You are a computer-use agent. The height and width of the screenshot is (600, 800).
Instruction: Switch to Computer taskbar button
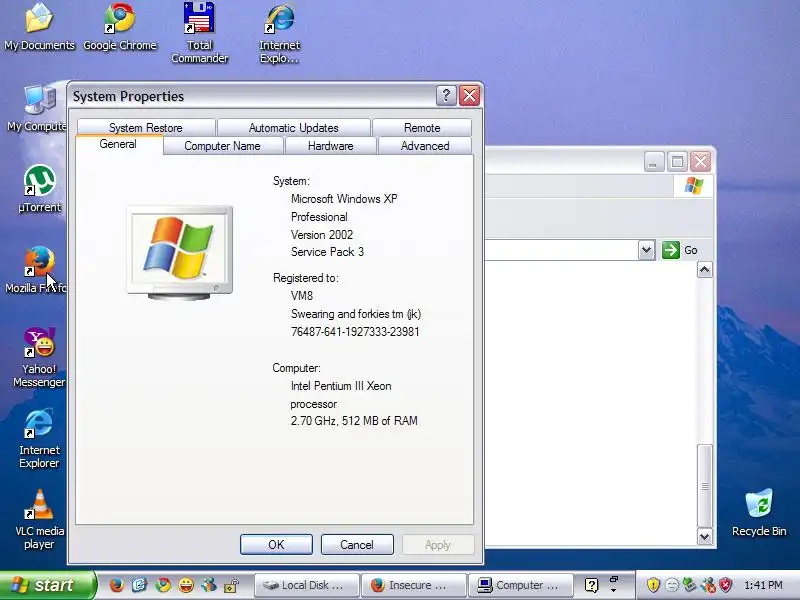click(521, 585)
